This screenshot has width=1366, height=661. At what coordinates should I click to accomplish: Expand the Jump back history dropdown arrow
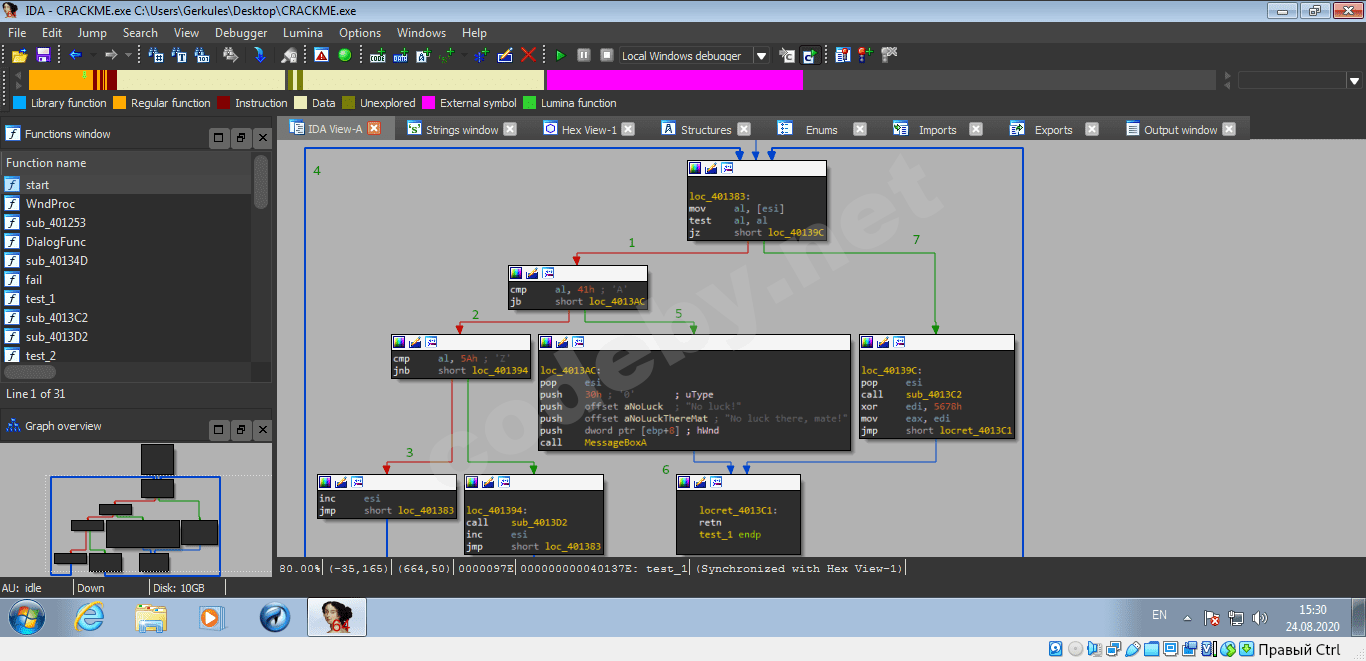click(93, 56)
